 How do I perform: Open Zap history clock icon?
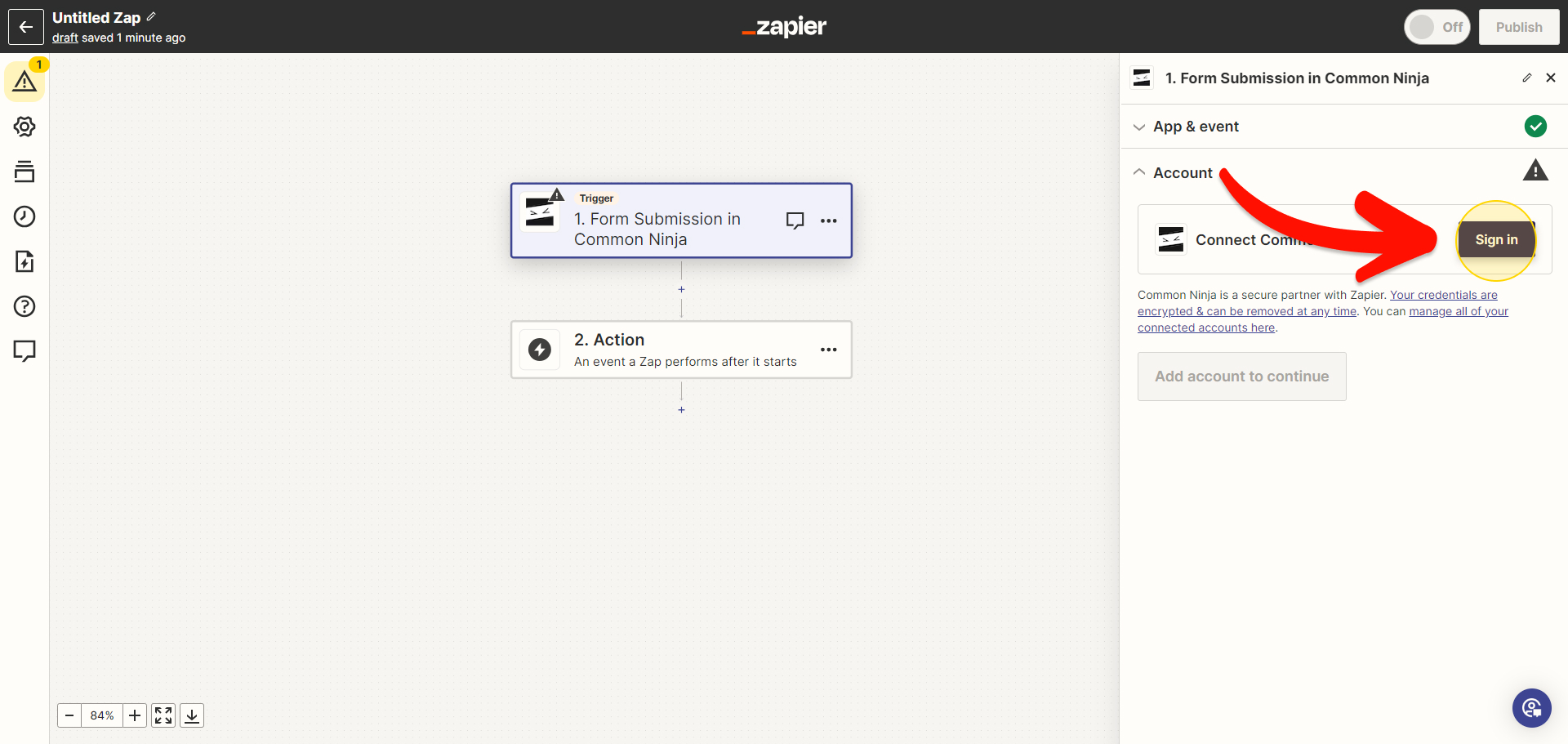24,216
